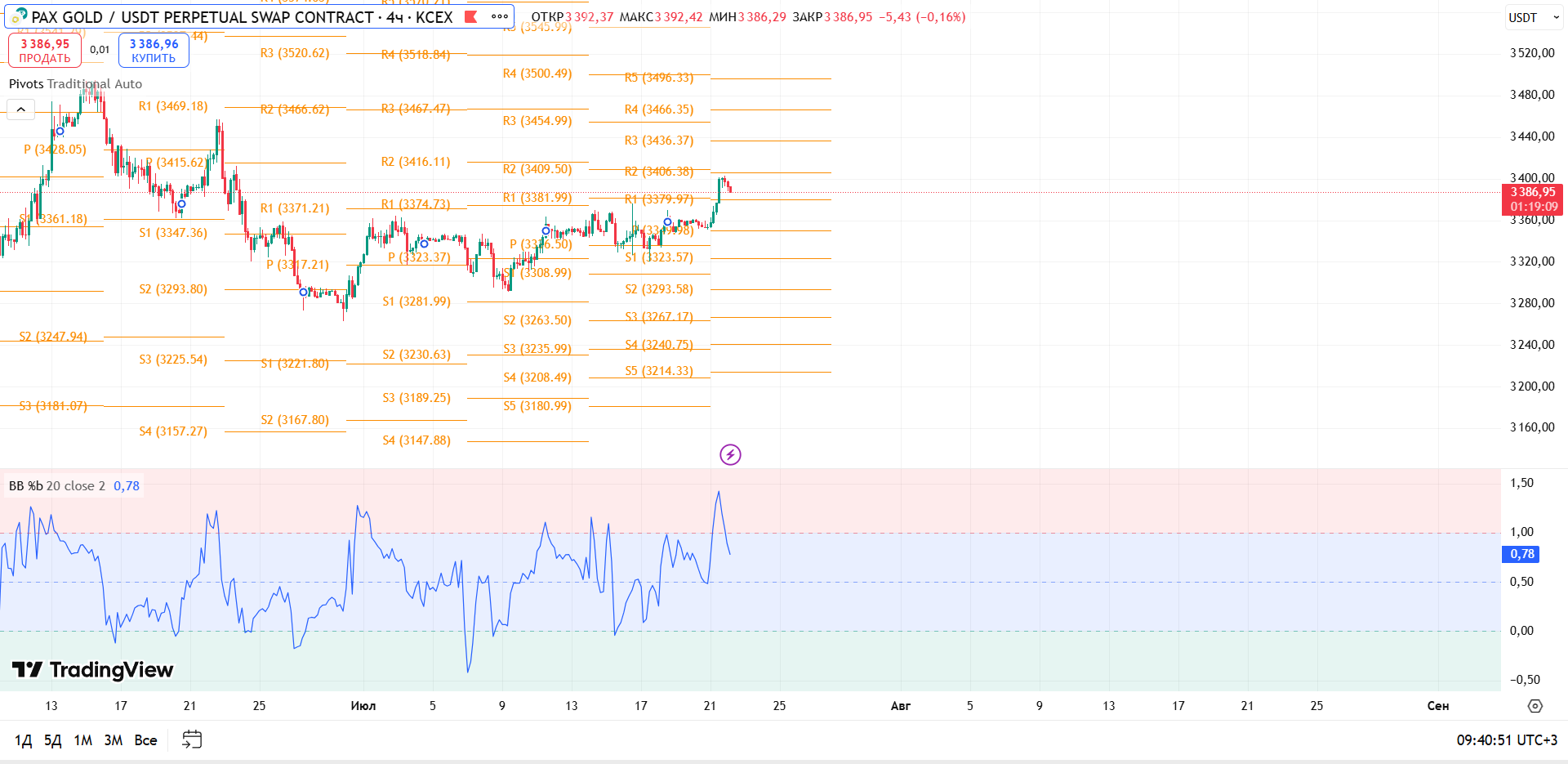This screenshot has width=1568, height=764.
Task: Open the USDT currency dropdown
Action: pos(1533,17)
